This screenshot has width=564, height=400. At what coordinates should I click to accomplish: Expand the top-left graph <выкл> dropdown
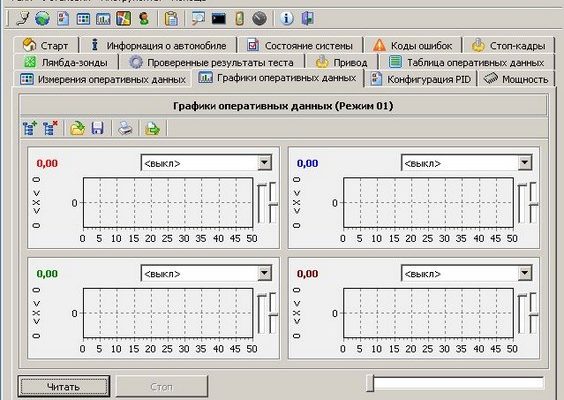tap(264, 163)
